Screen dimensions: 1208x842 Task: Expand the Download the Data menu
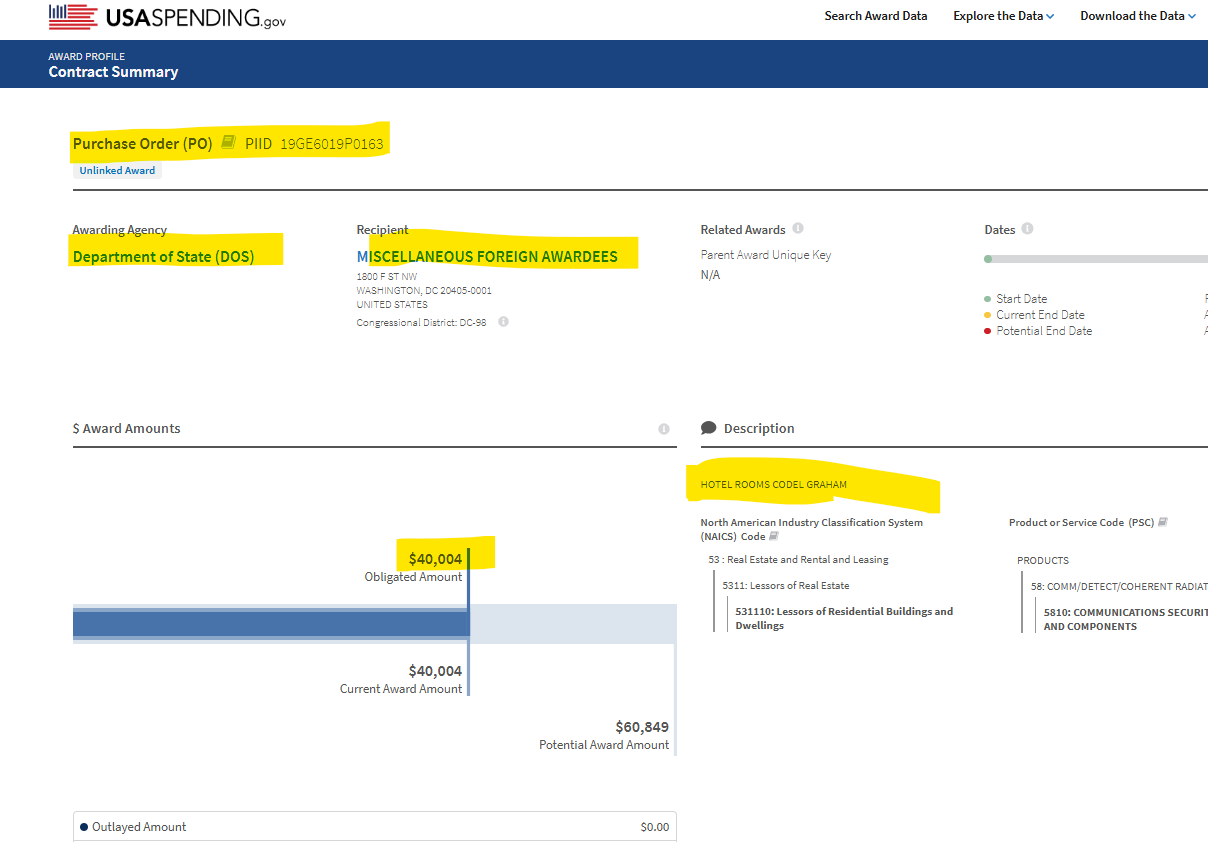[x=1138, y=16]
